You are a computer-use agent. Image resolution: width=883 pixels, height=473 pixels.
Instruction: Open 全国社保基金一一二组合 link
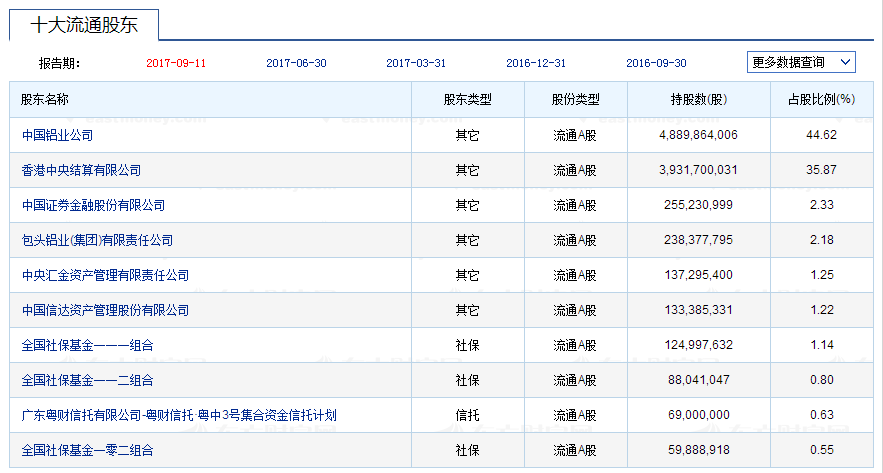point(87,380)
